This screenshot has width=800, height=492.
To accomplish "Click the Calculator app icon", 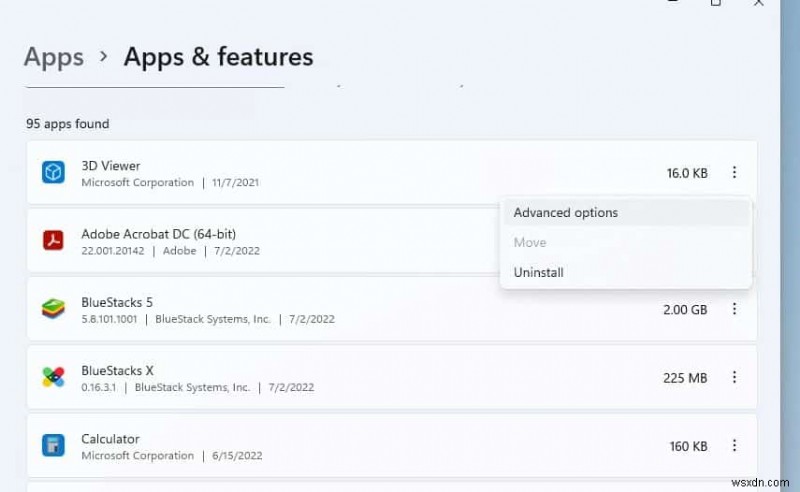I will pyautogui.click(x=53, y=445).
